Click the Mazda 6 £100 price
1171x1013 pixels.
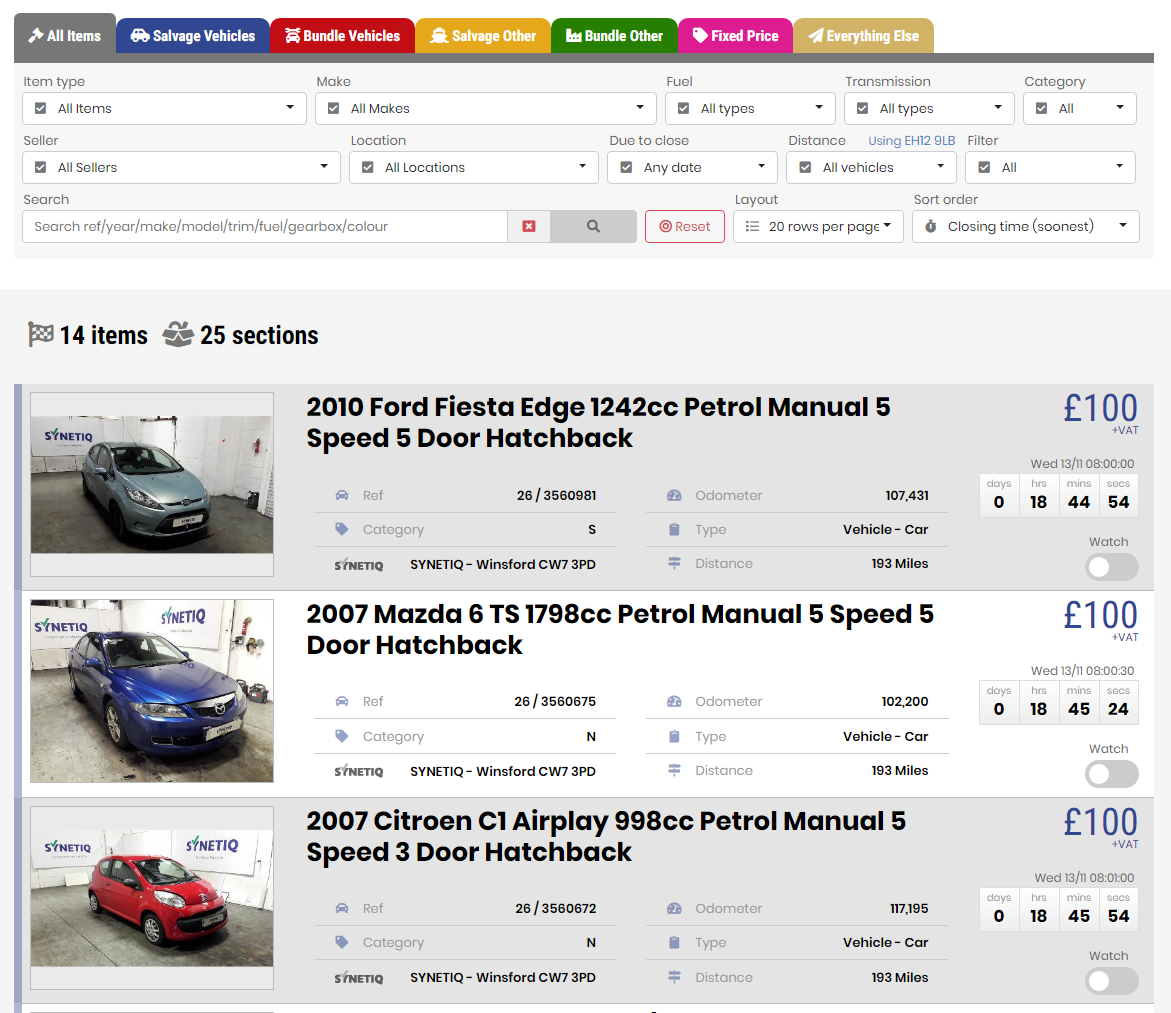1101,616
